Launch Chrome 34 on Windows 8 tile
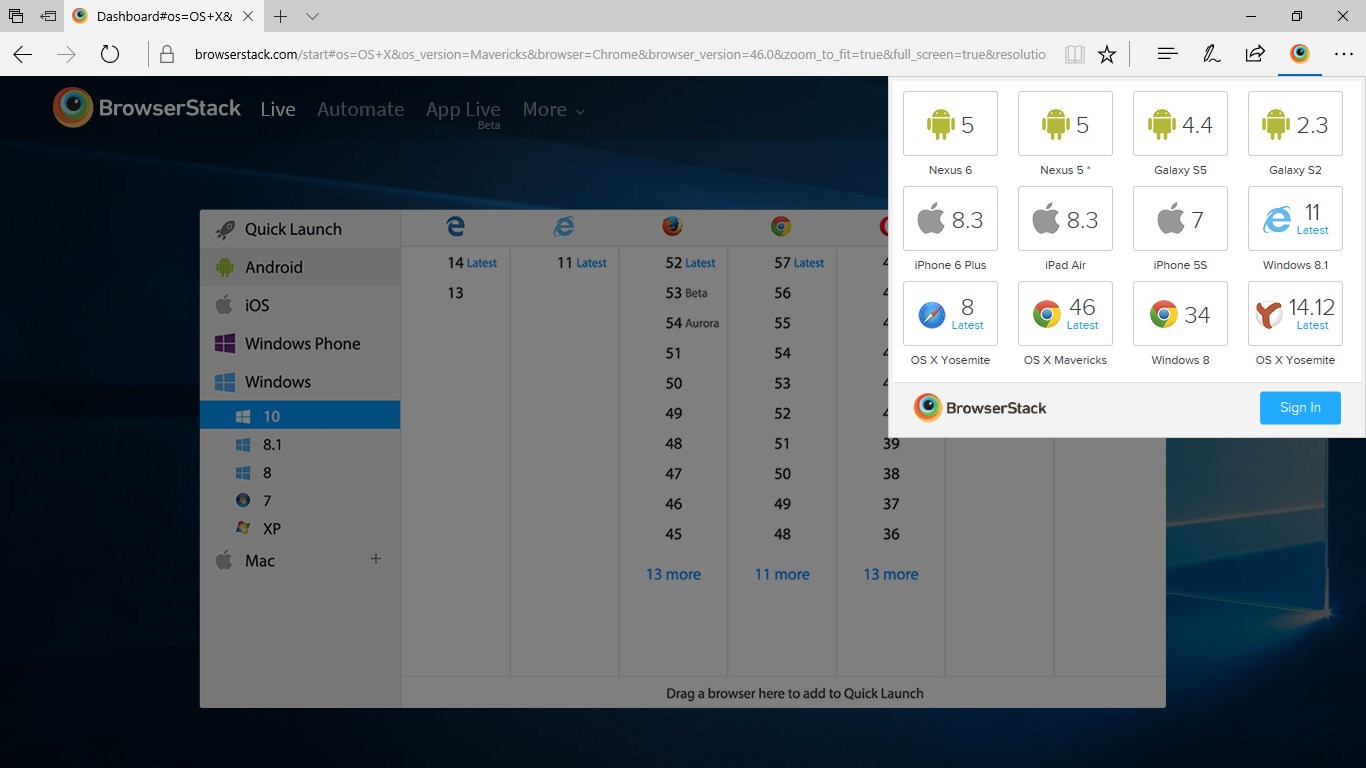Viewport: 1366px width, 768px height. click(1180, 314)
